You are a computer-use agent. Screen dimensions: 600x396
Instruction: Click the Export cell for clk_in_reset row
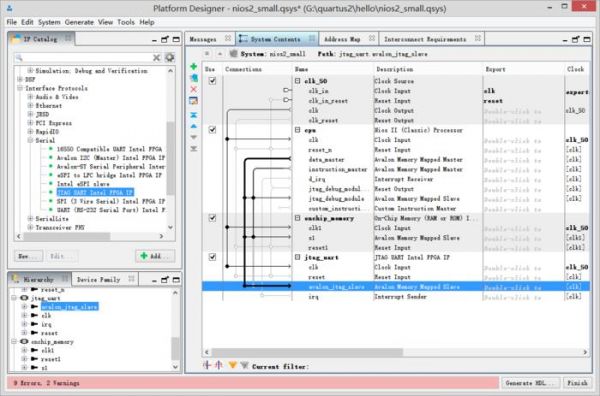[523, 101]
